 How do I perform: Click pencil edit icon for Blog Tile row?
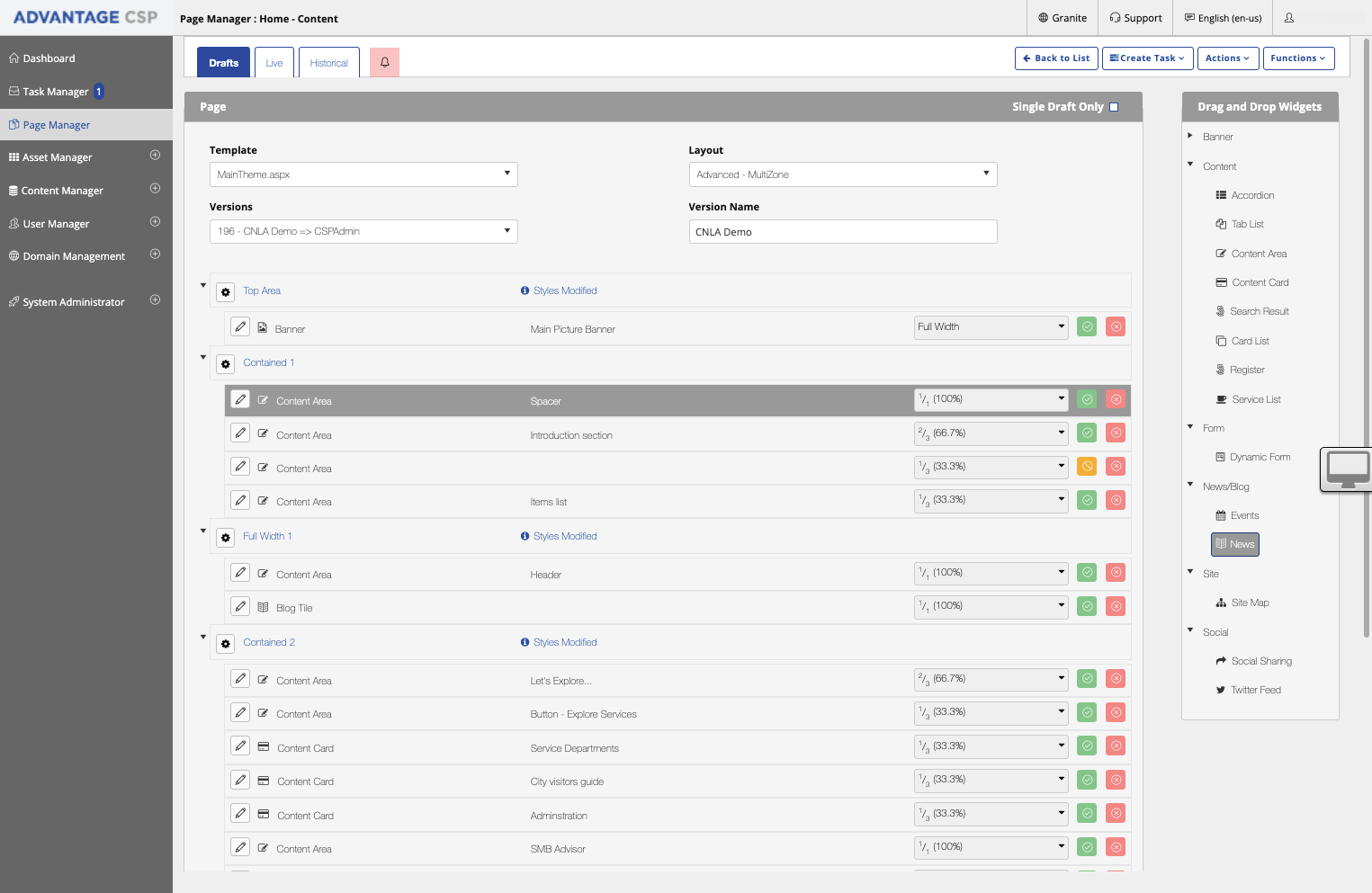click(x=240, y=606)
